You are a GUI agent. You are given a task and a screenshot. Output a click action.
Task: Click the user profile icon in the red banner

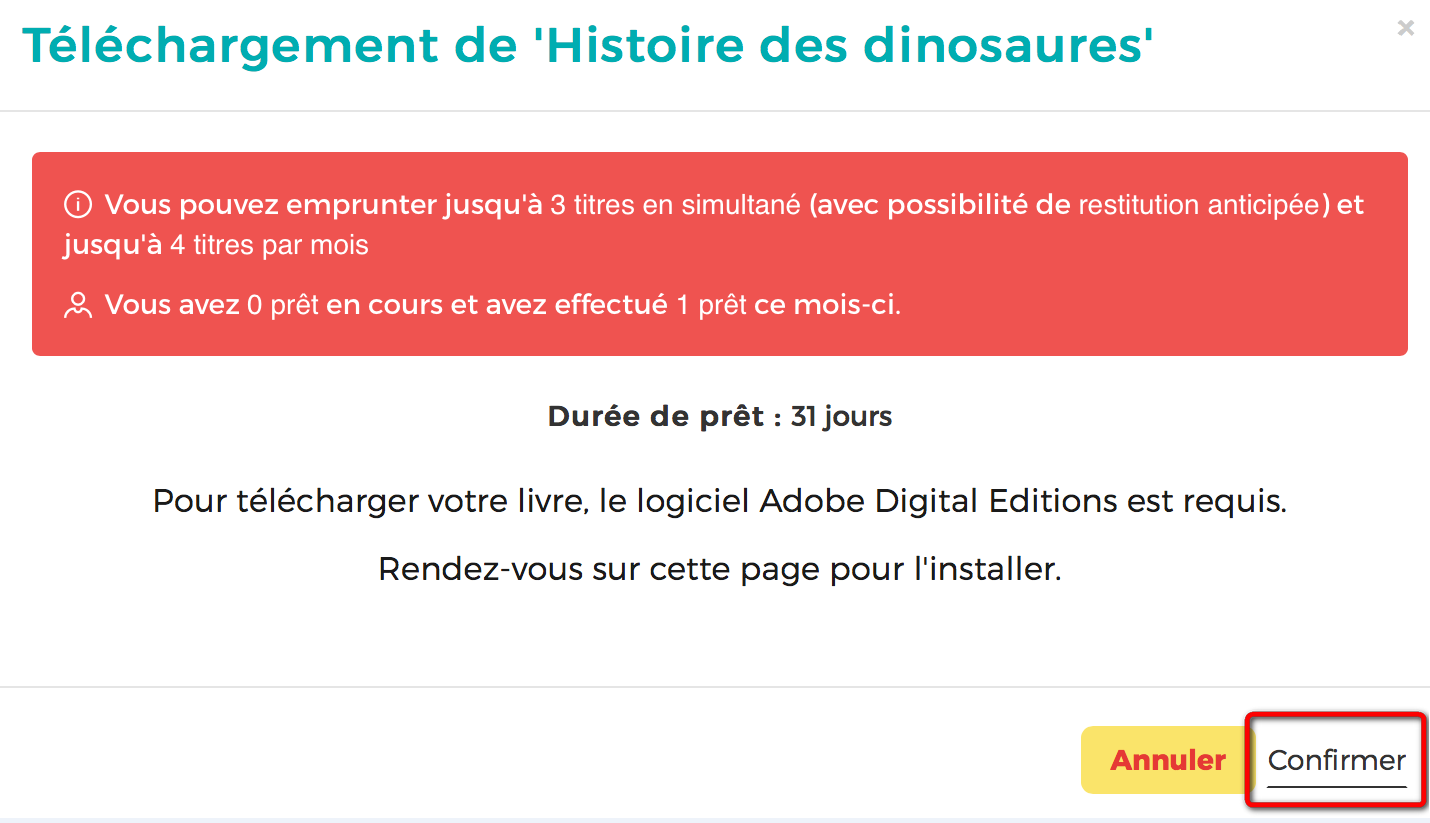77,306
